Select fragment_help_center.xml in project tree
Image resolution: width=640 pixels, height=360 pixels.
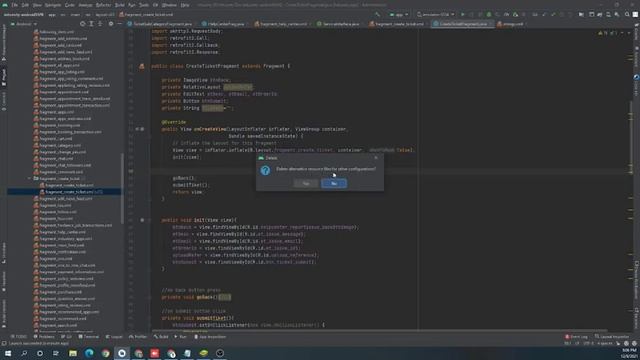[x=60, y=232]
